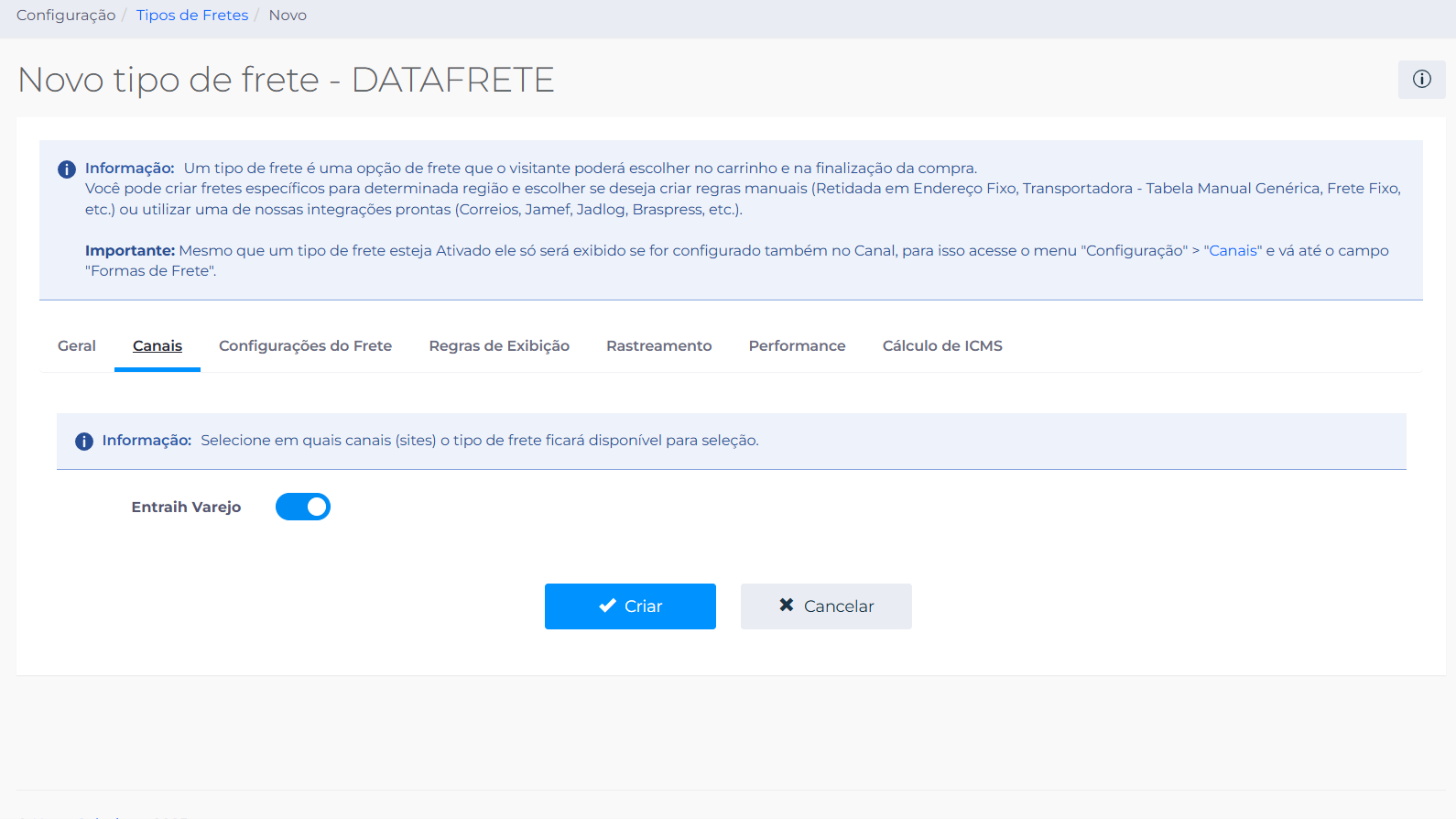Click the info icon beside the top Informação notice

tap(67, 169)
